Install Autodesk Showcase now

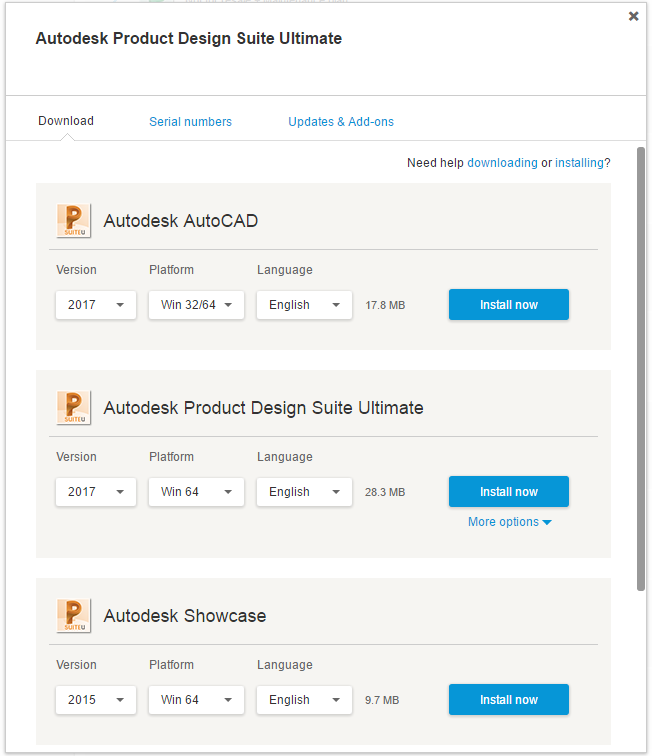(508, 700)
